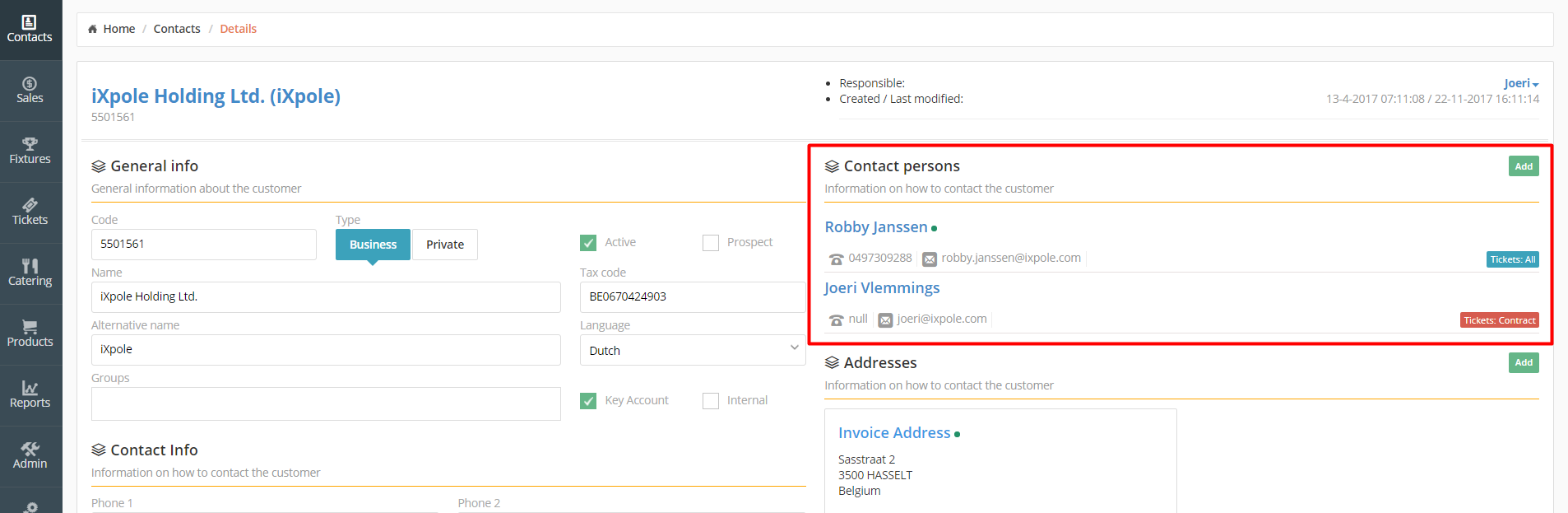This screenshot has height=513, width=1568.
Task: Open the Tickets module icon
Action: point(30,205)
